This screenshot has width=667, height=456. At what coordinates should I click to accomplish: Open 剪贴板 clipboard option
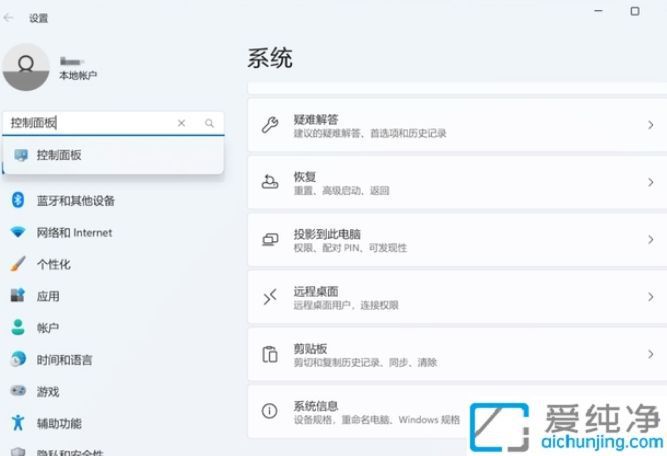point(457,354)
